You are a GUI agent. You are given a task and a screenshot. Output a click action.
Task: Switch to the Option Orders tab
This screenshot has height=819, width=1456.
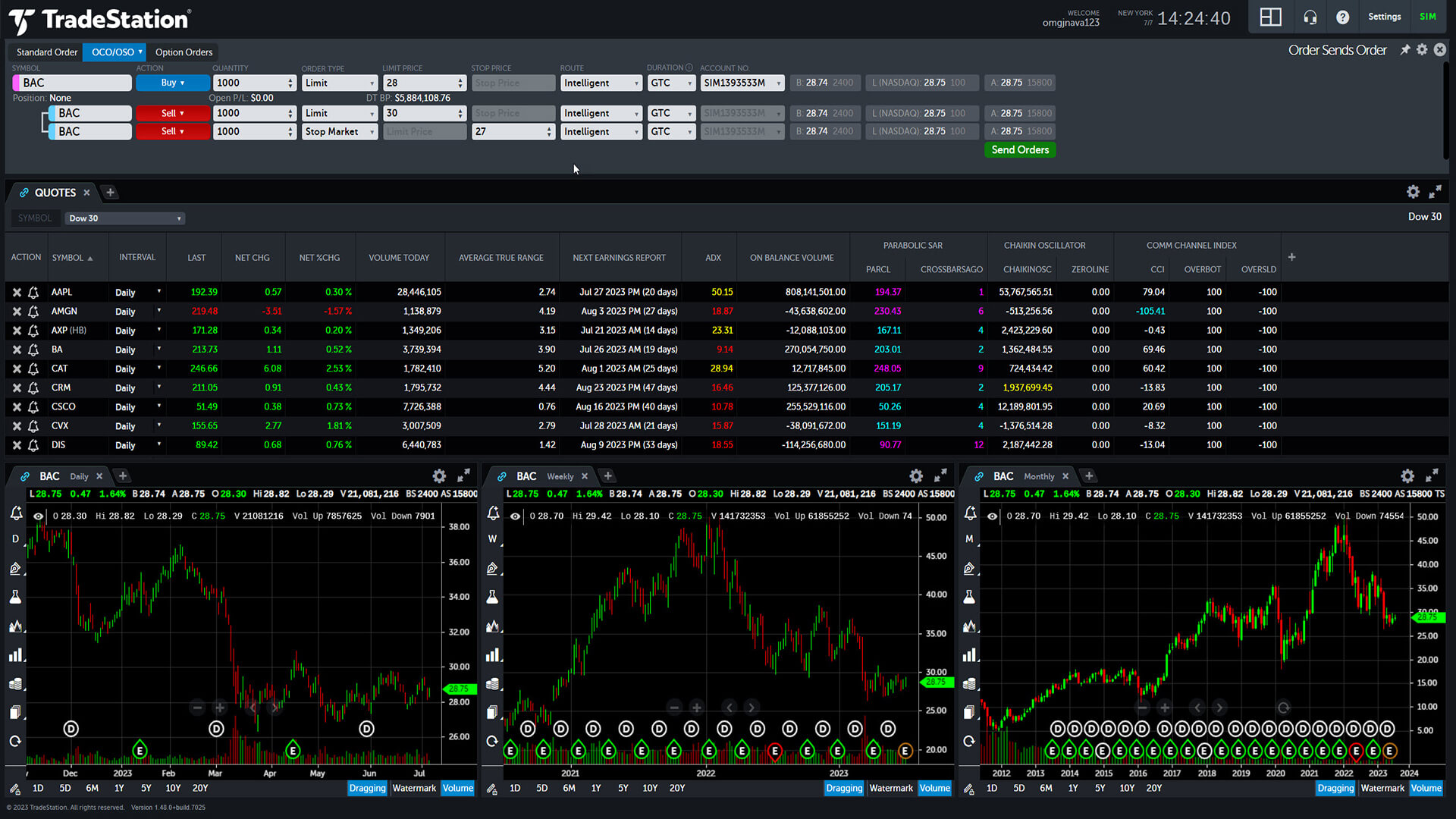pyautogui.click(x=184, y=52)
